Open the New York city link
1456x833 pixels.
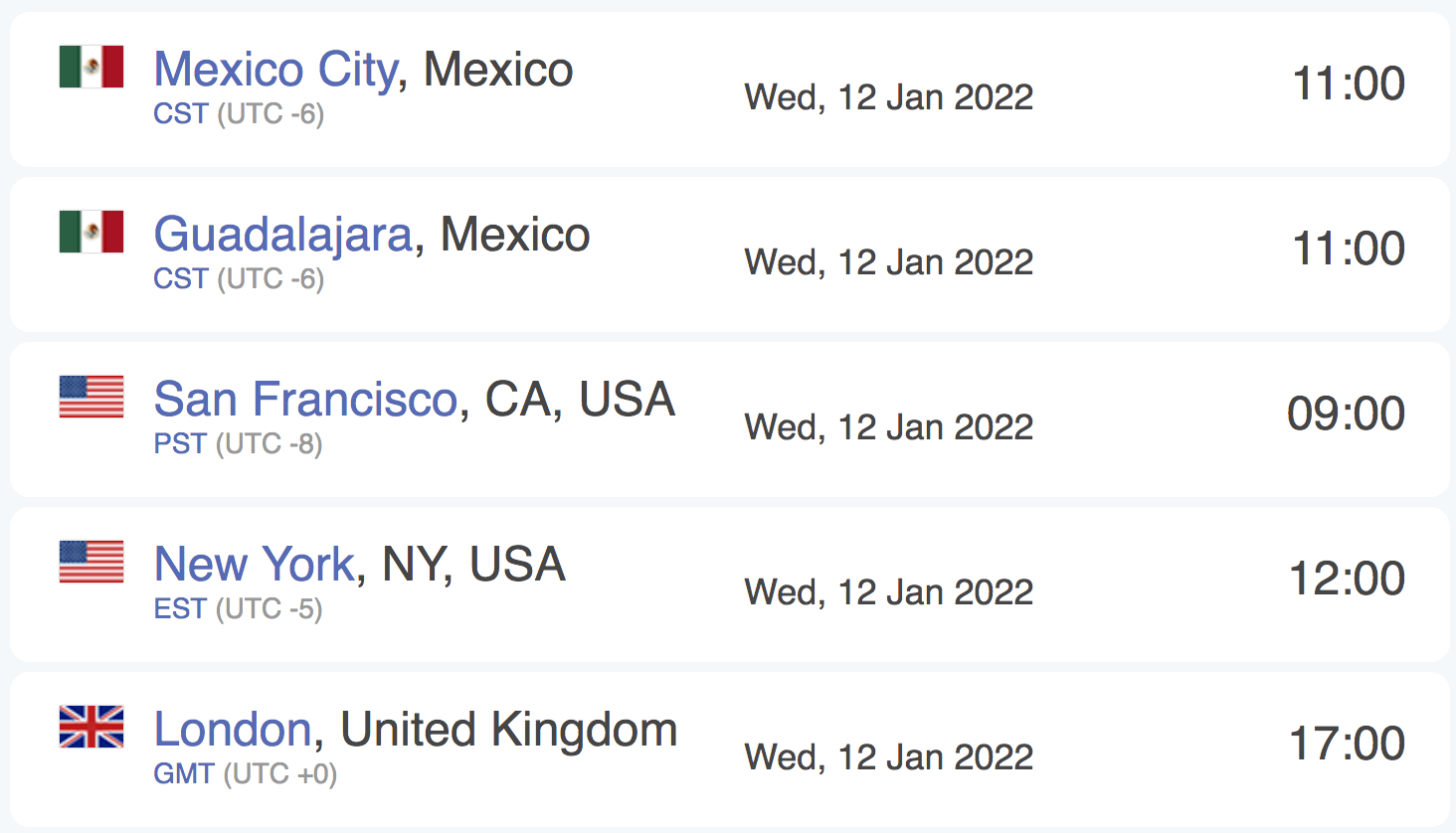tap(254, 565)
